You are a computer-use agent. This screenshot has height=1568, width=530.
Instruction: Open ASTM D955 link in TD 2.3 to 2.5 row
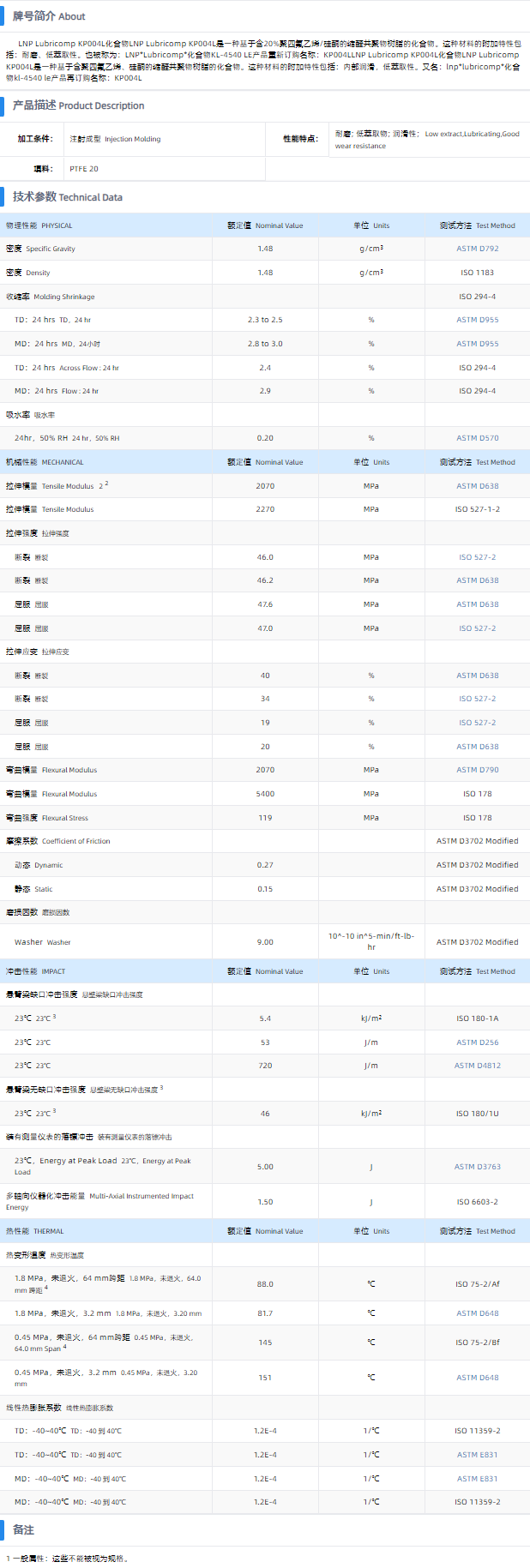pyautogui.click(x=477, y=320)
